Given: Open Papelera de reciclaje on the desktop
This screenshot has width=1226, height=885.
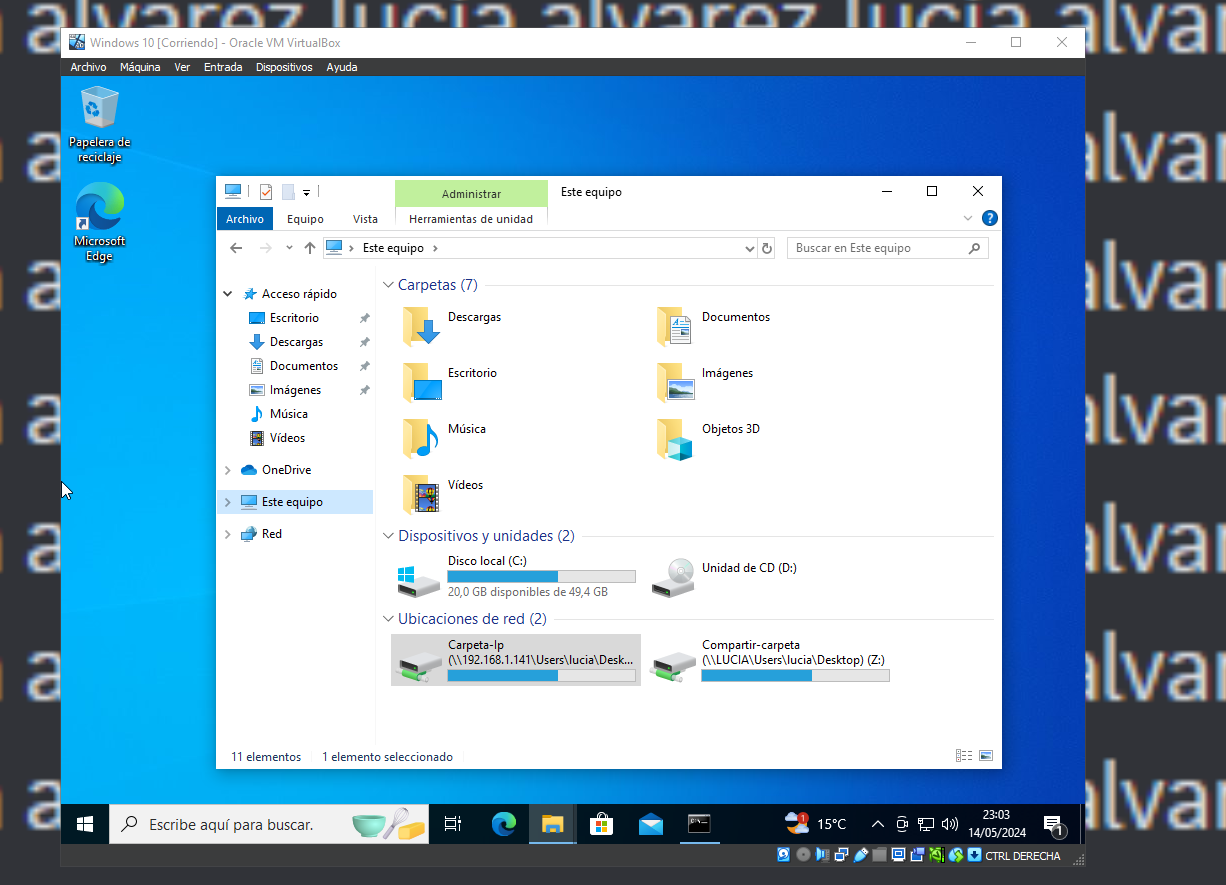Looking at the screenshot, I should tap(97, 105).
